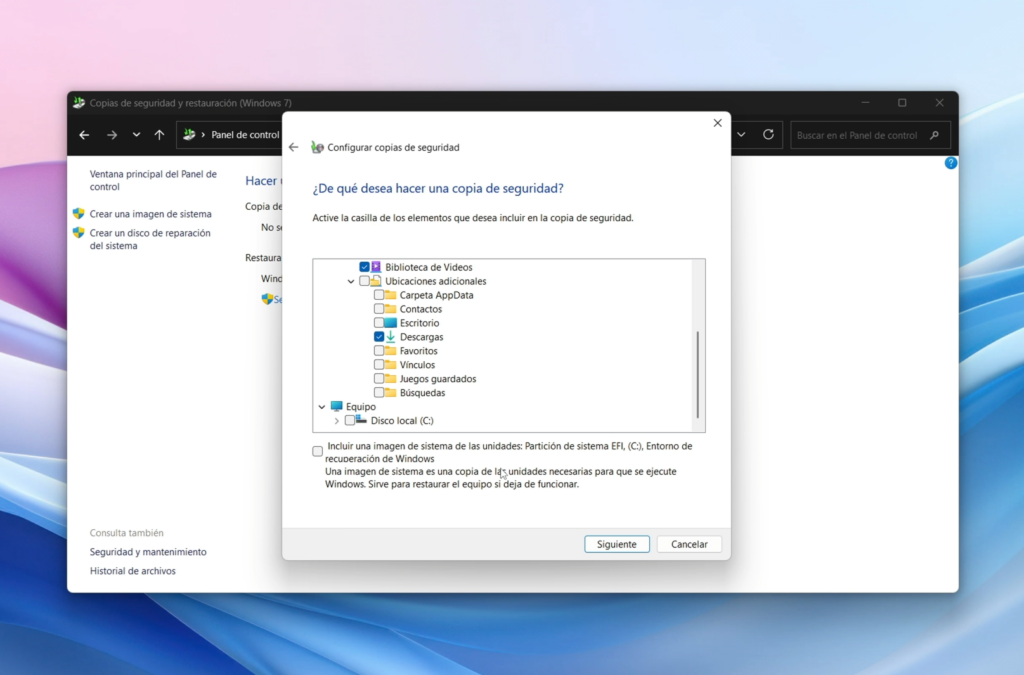
Task: Collapse the Ubicaciones adicionales tree node
Action: coord(351,281)
